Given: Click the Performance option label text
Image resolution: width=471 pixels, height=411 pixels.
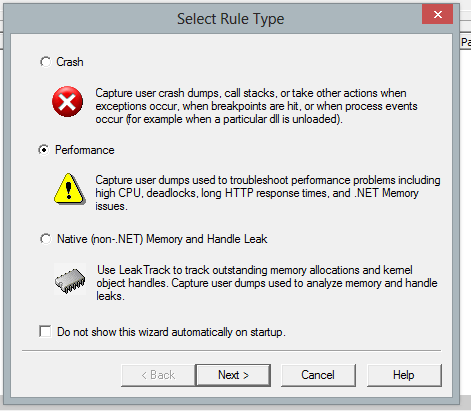Looking at the screenshot, I should 85,150.
